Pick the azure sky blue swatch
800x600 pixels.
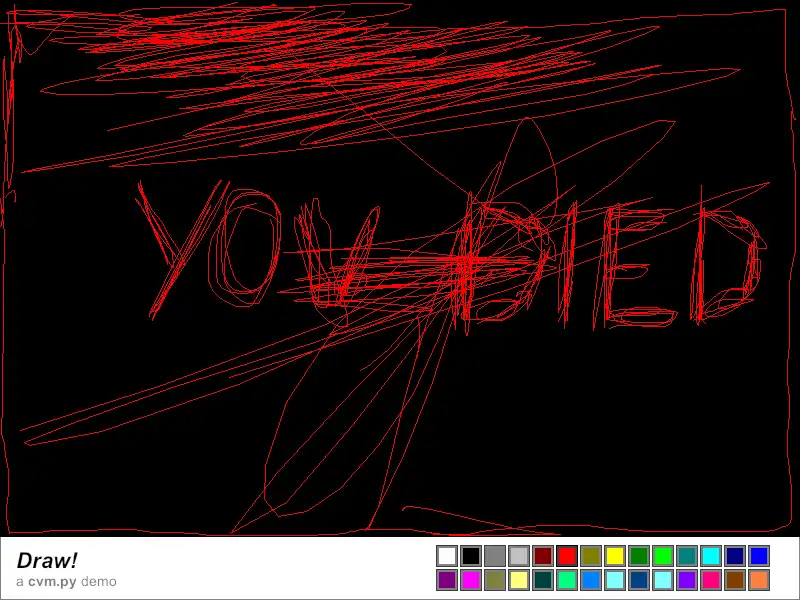tap(591, 580)
